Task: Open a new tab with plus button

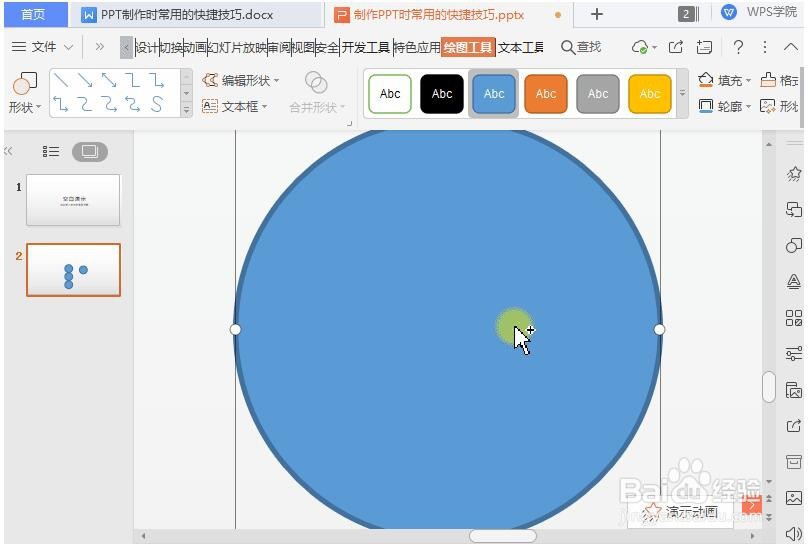Action: click(596, 14)
